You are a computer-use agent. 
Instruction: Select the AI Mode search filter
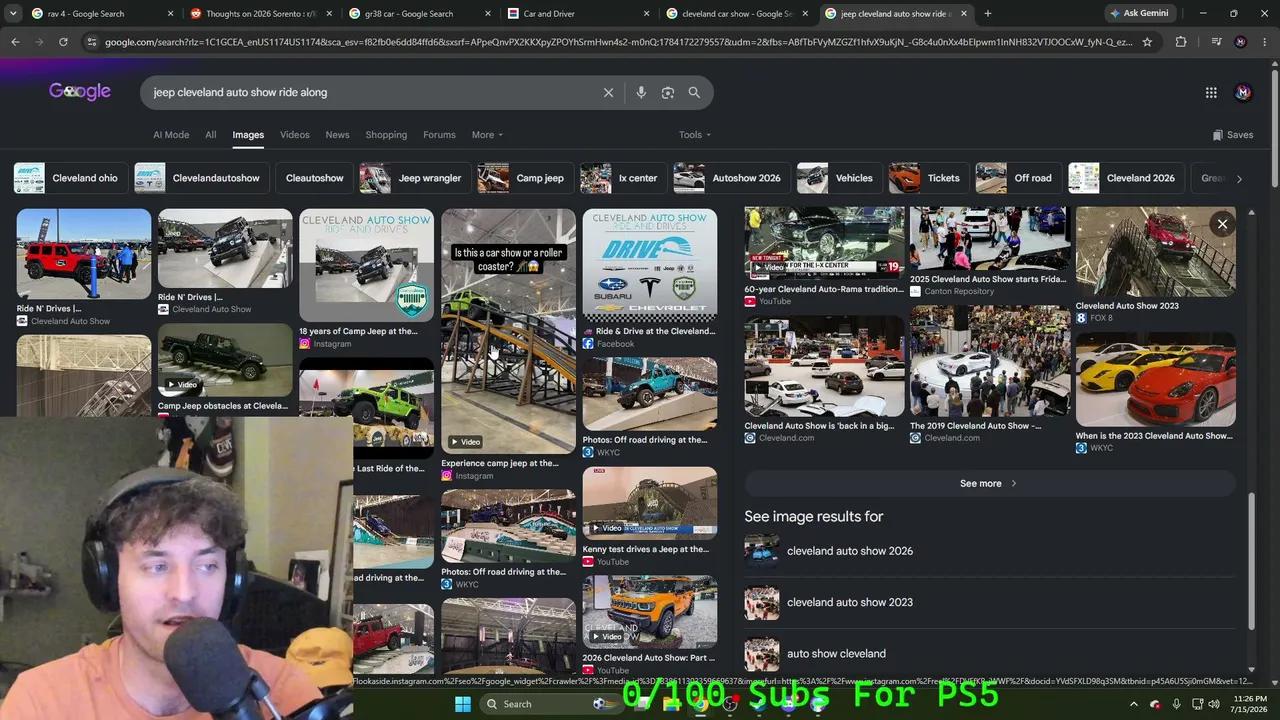coord(171,135)
